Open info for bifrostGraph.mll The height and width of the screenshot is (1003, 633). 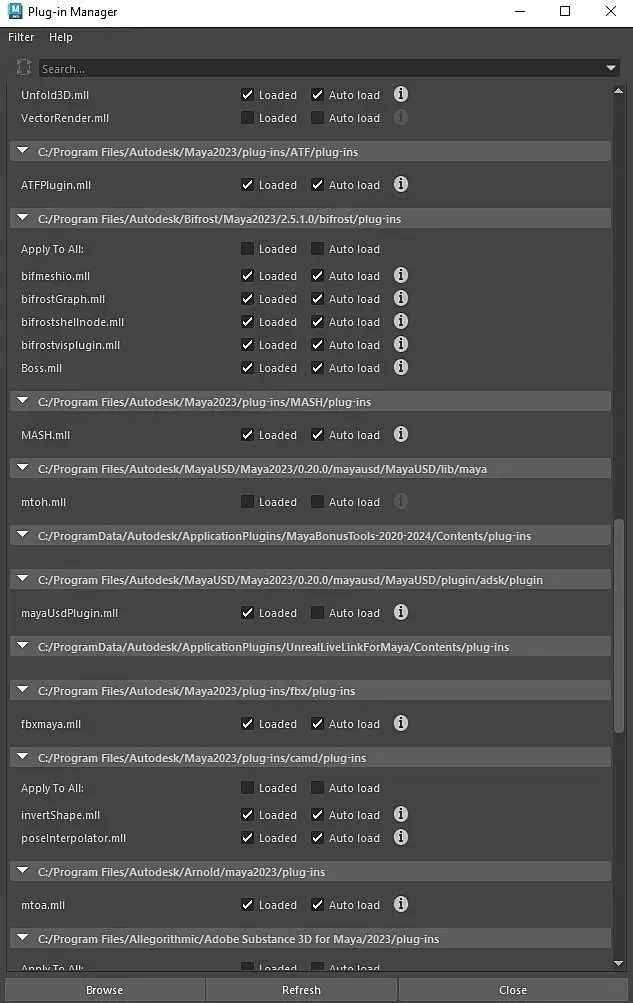tap(400, 299)
